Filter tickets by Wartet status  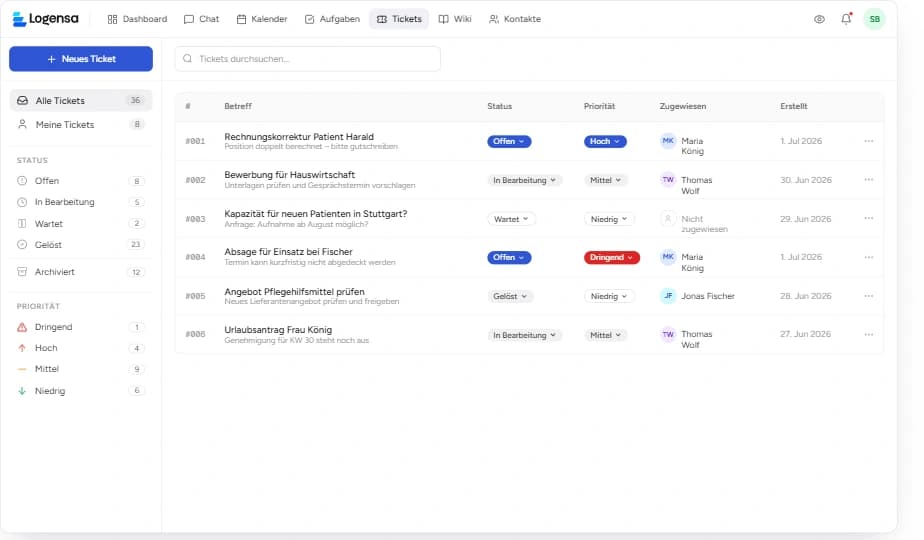click(81, 223)
